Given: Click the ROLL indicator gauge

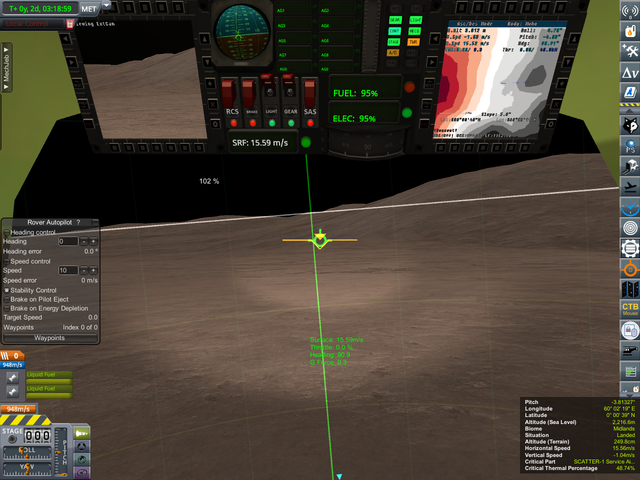Looking at the screenshot, I should click(x=27, y=453).
